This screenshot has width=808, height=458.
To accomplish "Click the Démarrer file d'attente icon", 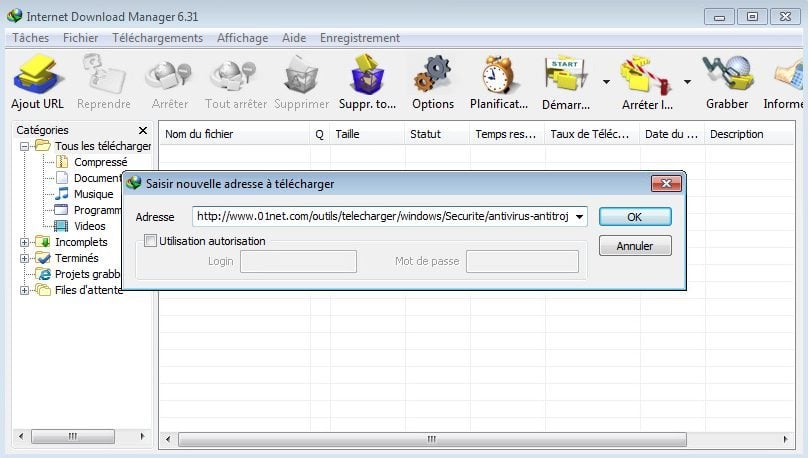I will coord(565,75).
